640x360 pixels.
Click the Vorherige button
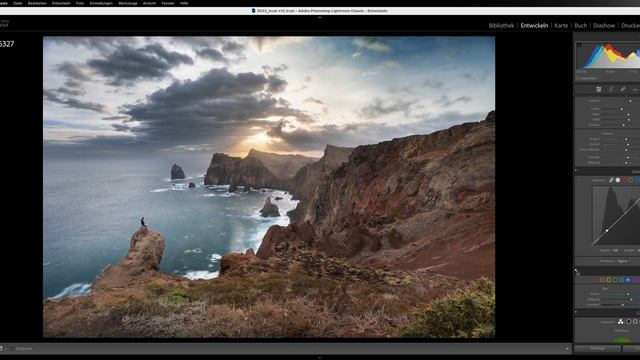[x=598, y=349]
